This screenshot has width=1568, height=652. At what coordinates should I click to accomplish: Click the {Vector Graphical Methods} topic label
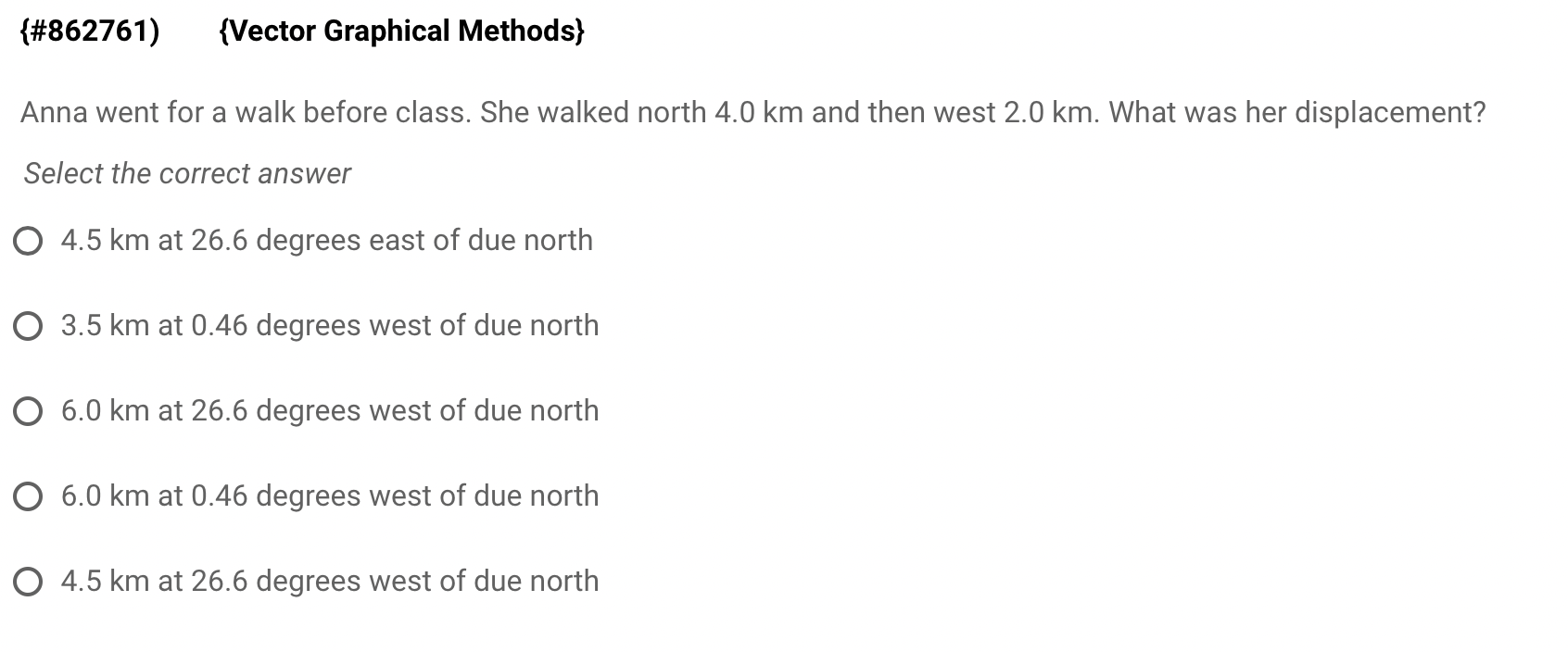coord(400,31)
